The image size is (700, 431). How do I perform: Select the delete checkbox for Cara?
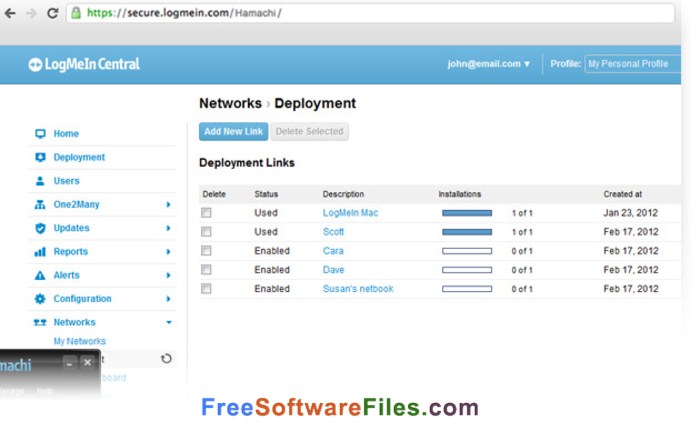(206, 251)
